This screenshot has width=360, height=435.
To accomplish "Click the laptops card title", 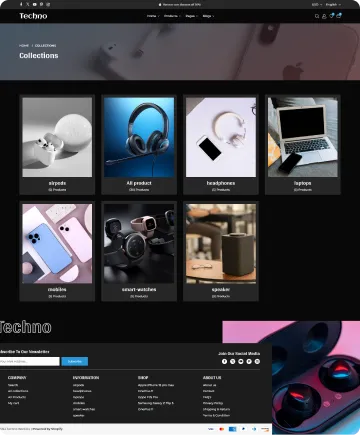I will (303, 183).
